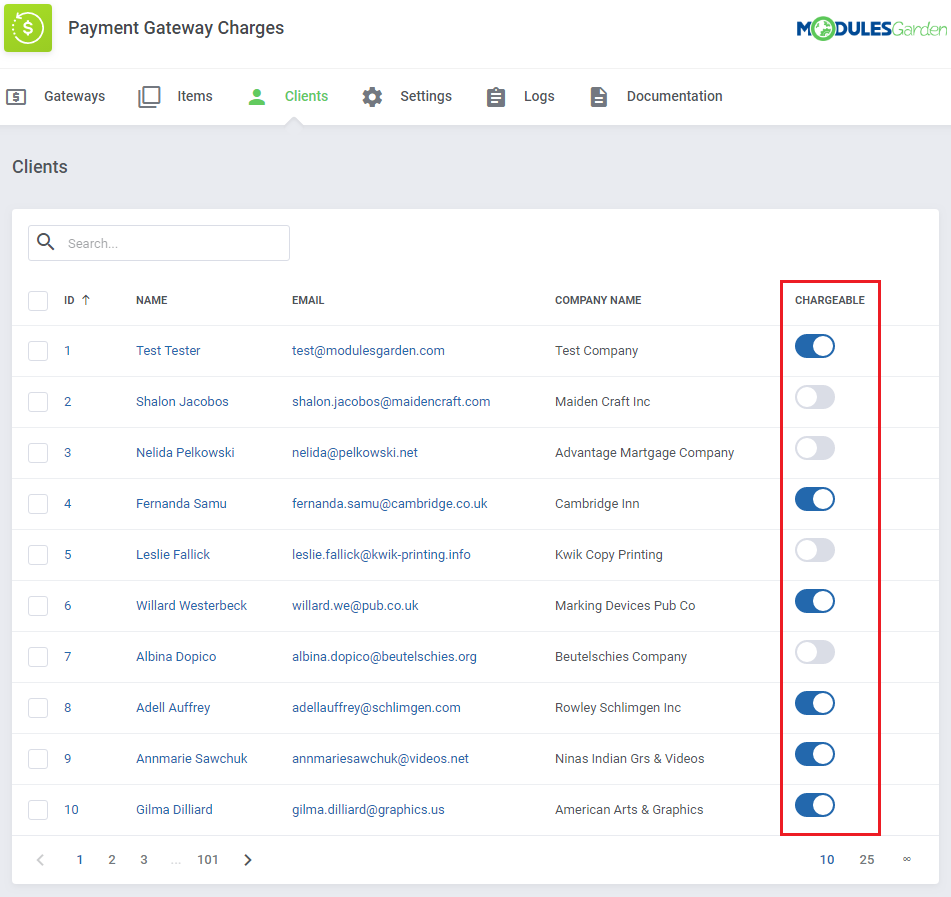This screenshot has height=897, width=951.
Task: Disable chargeable toggle for Cambridge Inn
Action: 815,499
